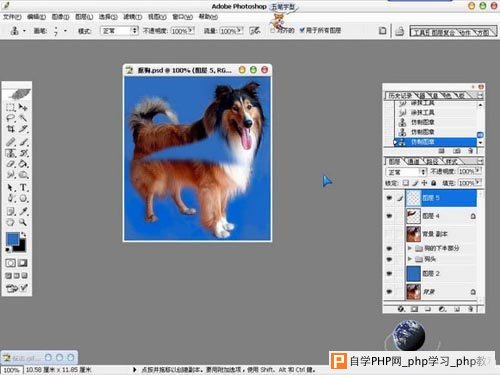This screenshot has width=500, height=375.
Task: Switch to the Channels tab
Action: click(x=414, y=161)
